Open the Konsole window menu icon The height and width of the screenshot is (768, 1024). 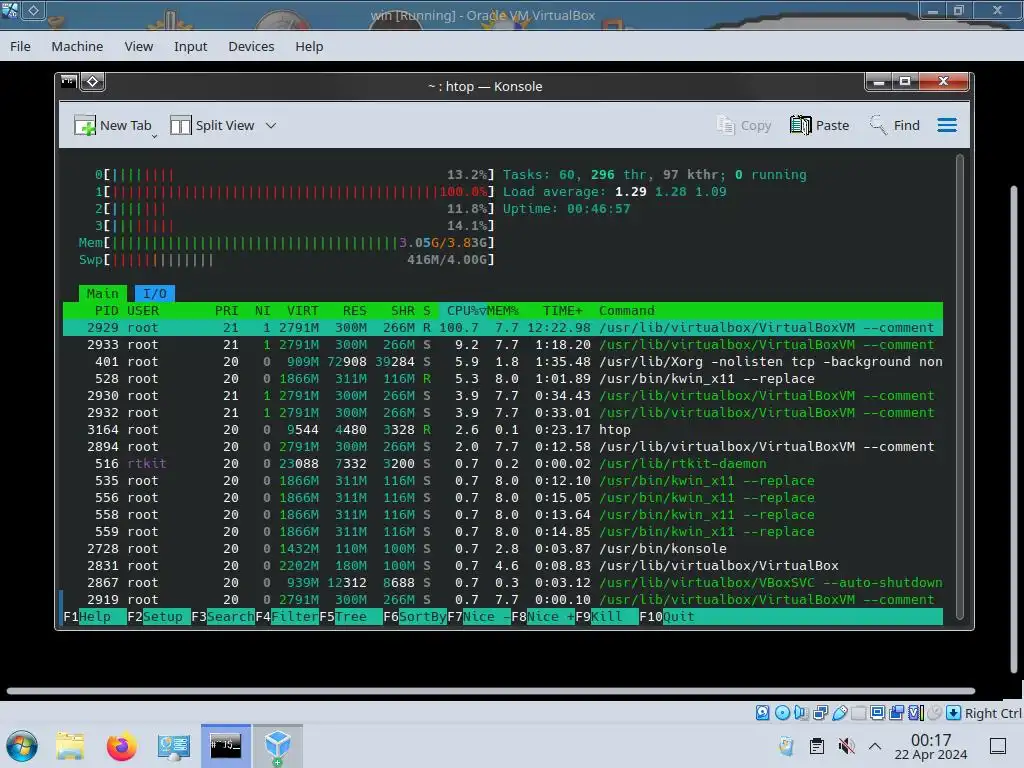[x=69, y=82]
